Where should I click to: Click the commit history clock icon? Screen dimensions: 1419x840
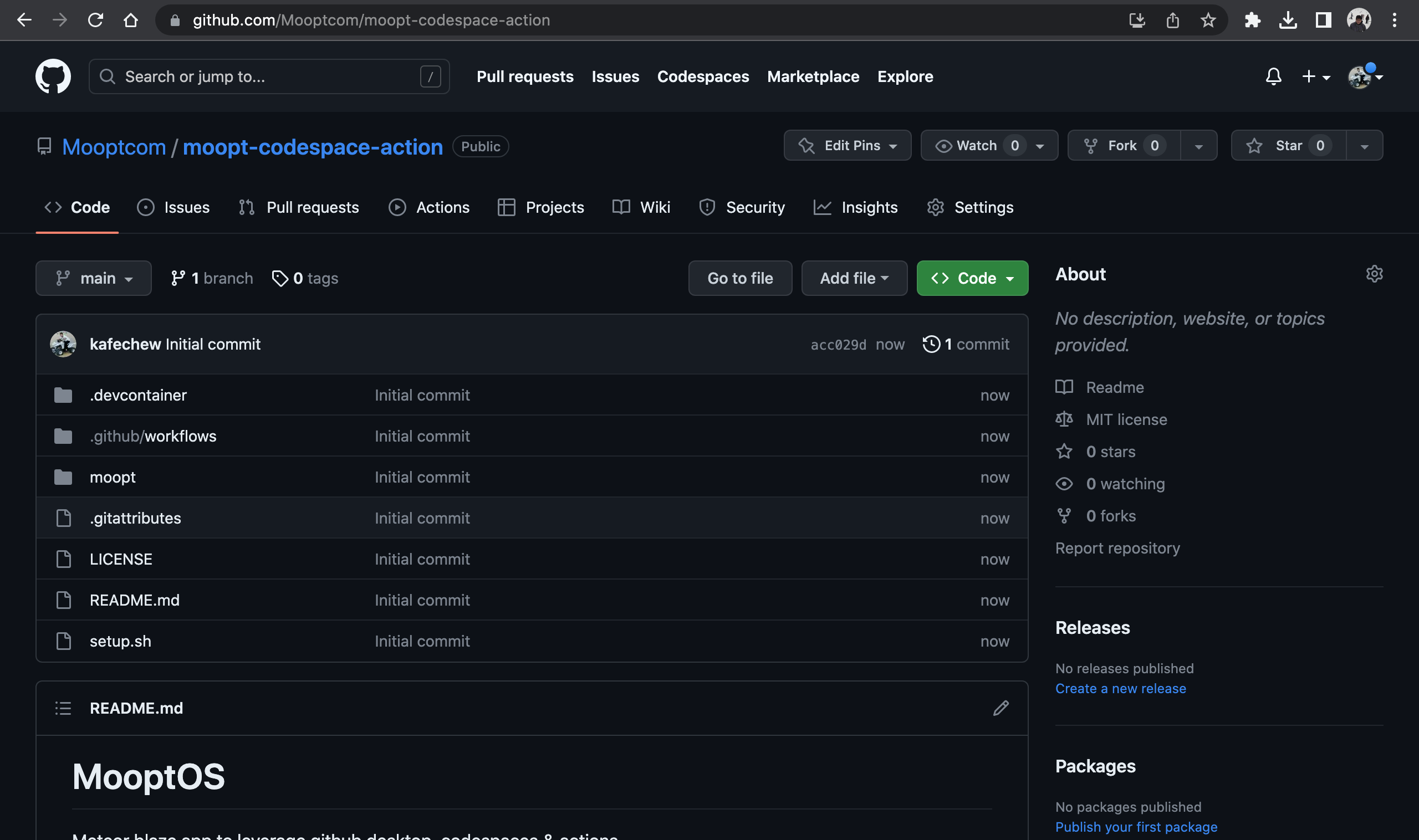(931, 344)
